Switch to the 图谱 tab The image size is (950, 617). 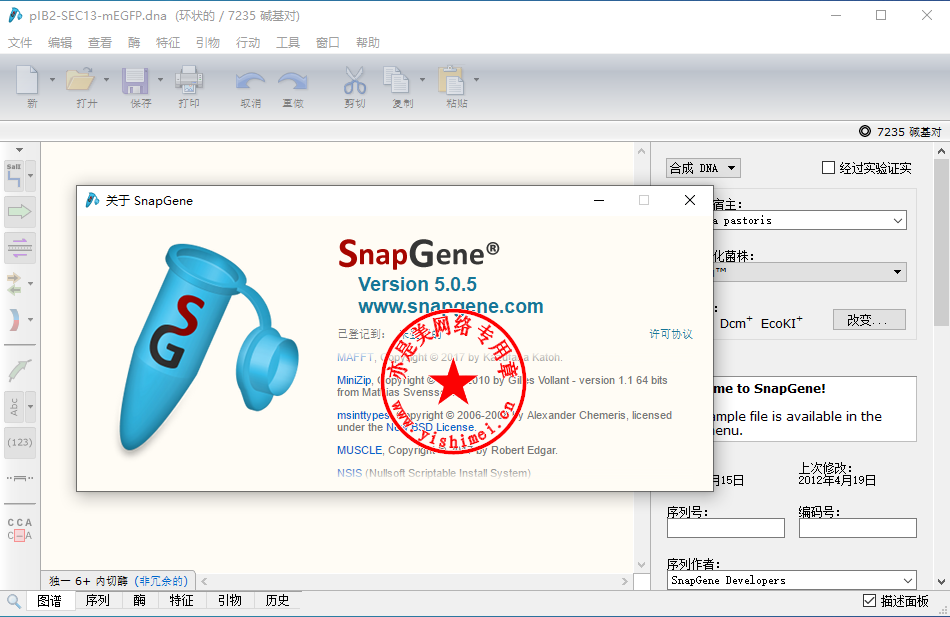tap(49, 601)
